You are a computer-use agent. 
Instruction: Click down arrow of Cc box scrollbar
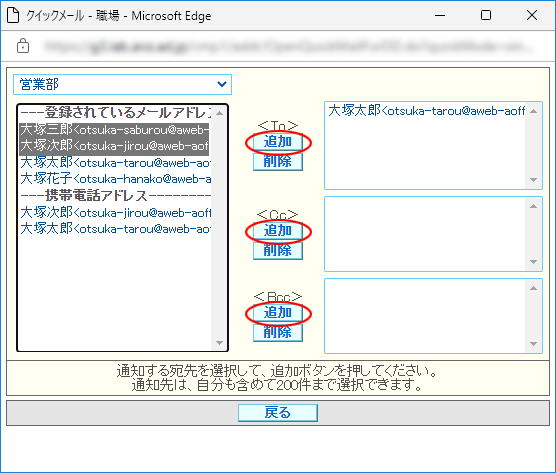pyautogui.click(x=533, y=262)
